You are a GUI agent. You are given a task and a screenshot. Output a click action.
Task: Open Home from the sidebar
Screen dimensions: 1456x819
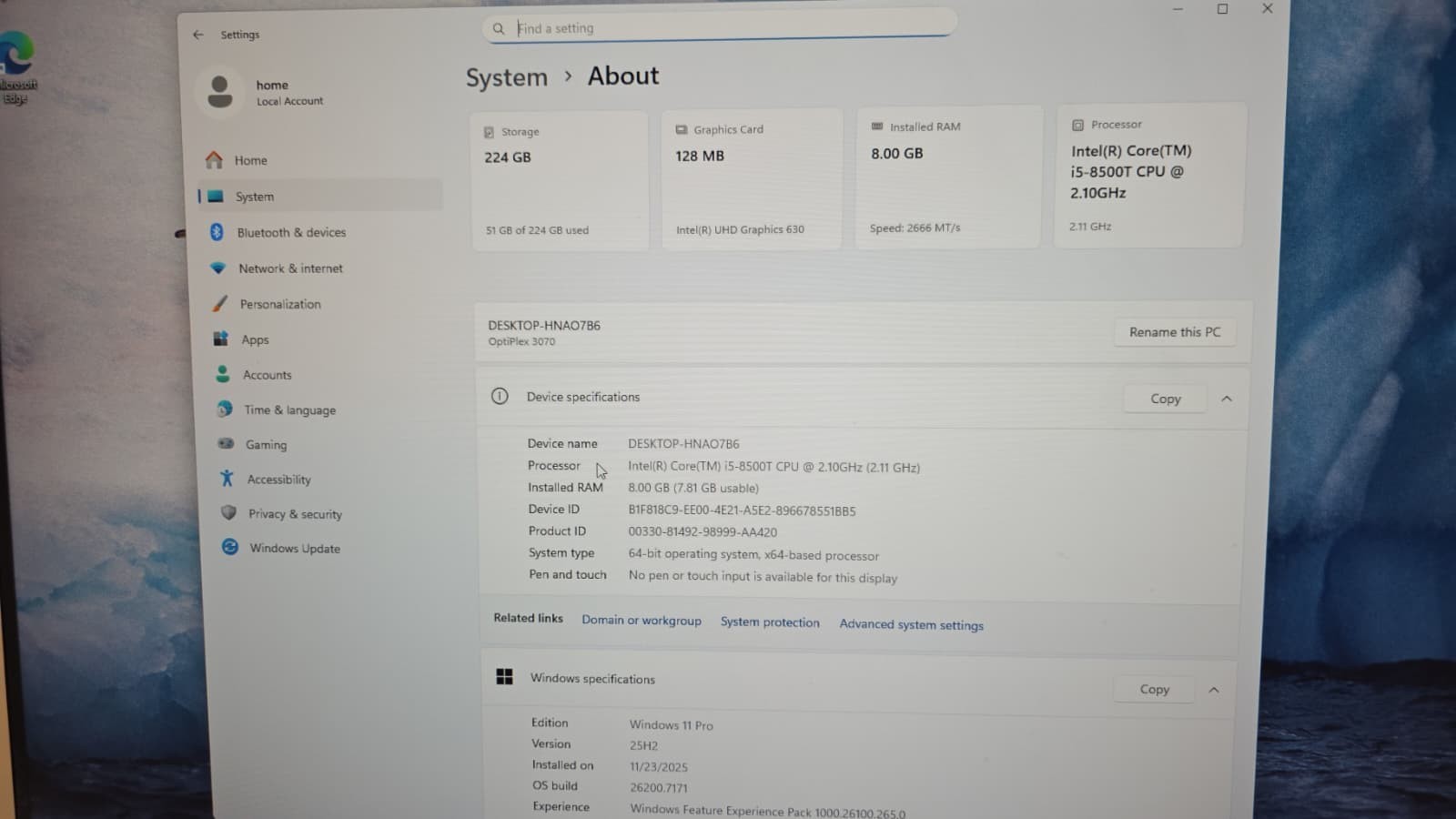click(318, 160)
